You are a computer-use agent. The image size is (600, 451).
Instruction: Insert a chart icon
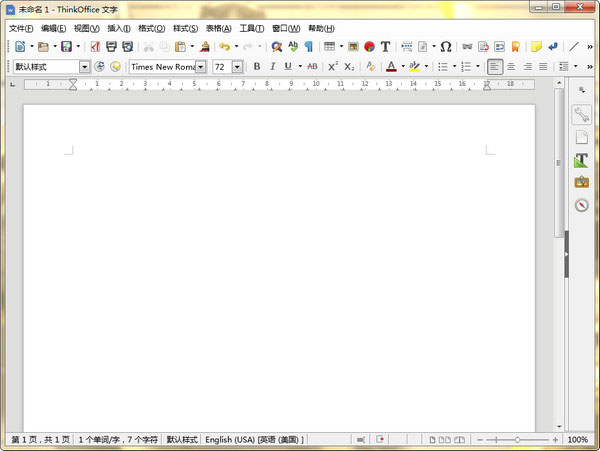pos(369,47)
